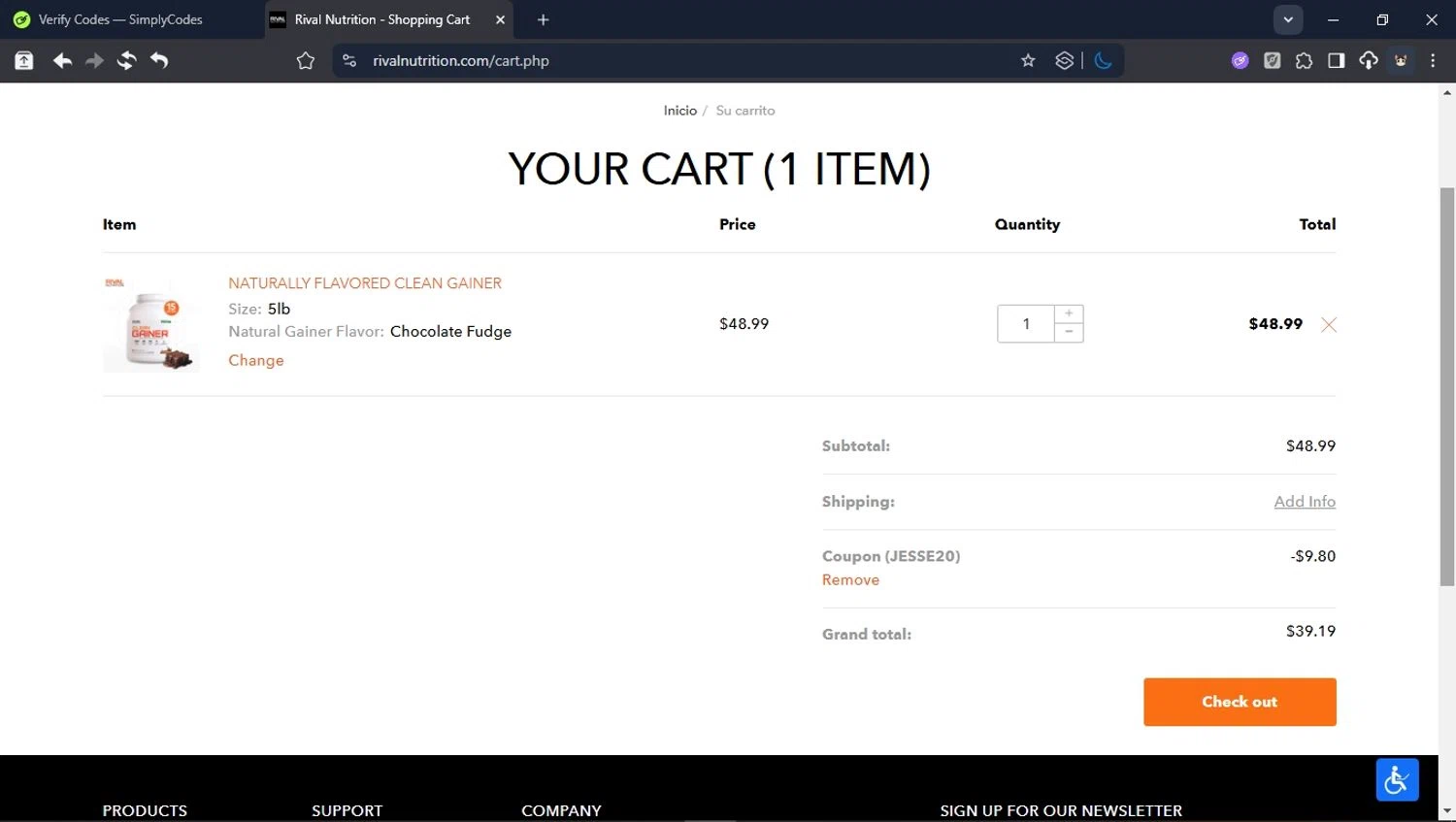Decrease quantity with minus stepper
The width and height of the screenshot is (1456, 822).
(1069, 333)
